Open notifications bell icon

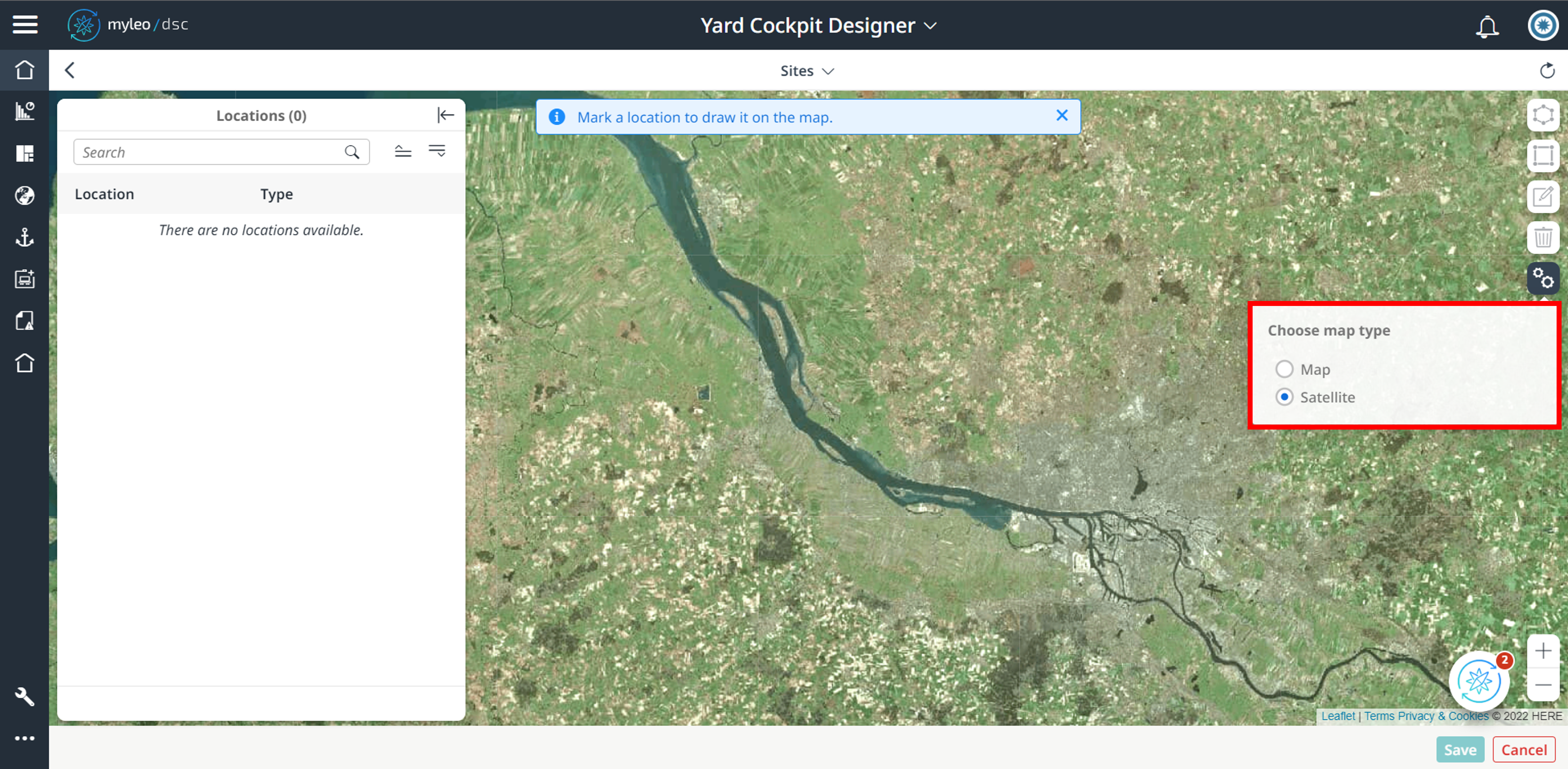click(1486, 26)
